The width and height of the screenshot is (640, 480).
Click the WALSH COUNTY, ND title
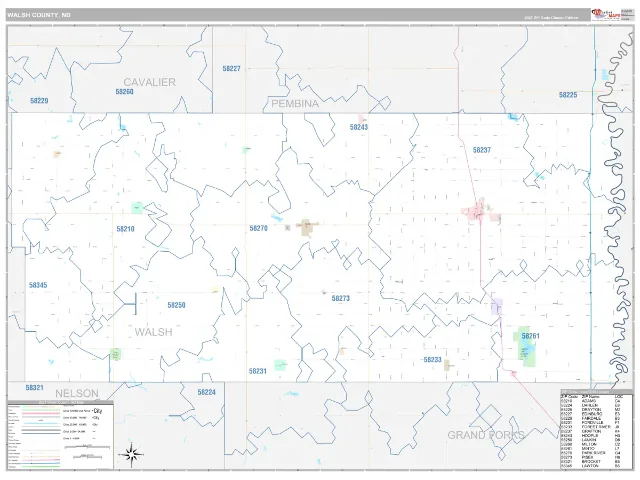[39, 15]
